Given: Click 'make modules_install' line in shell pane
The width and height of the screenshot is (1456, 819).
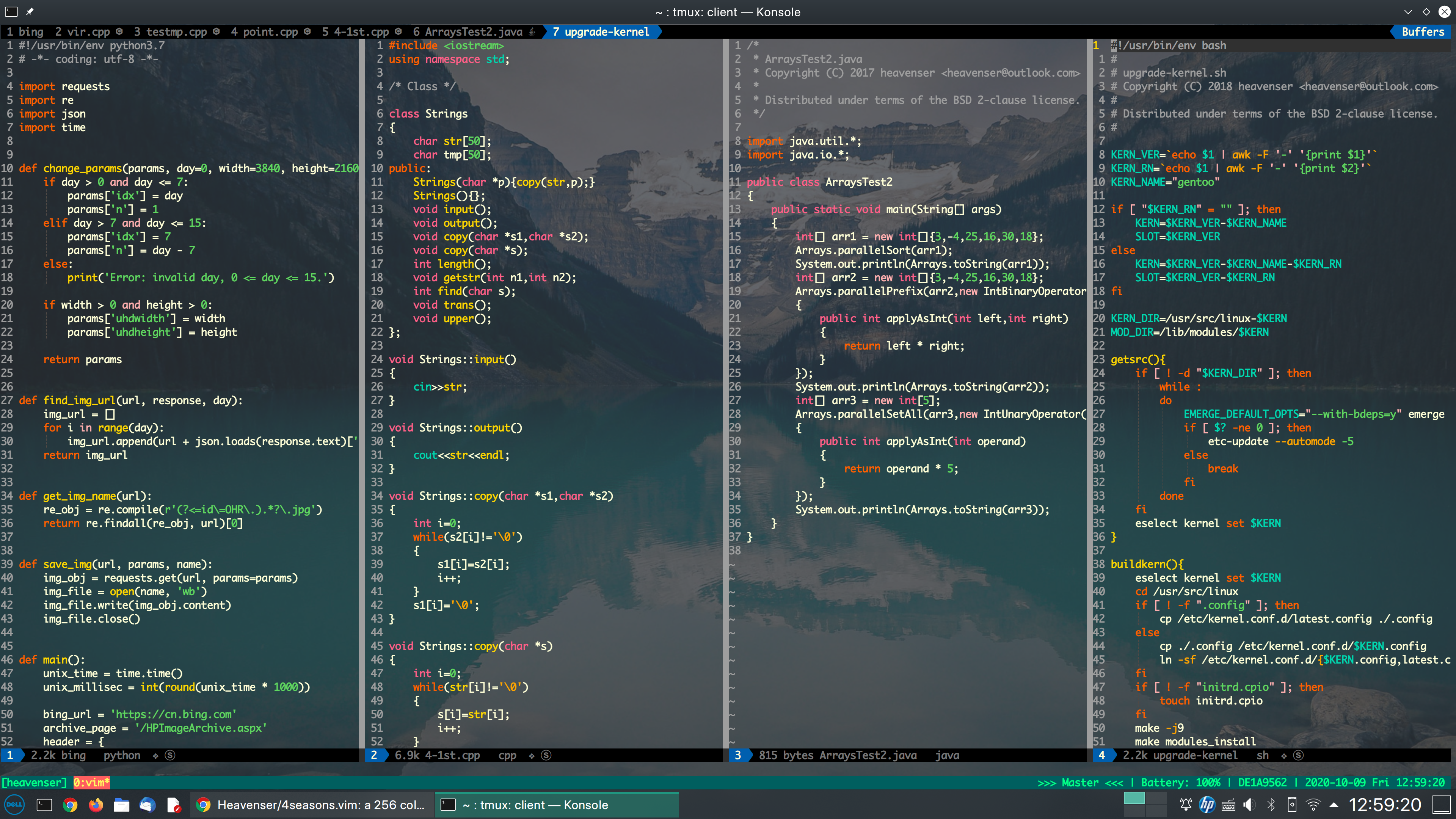Looking at the screenshot, I should tap(1195, 742).
